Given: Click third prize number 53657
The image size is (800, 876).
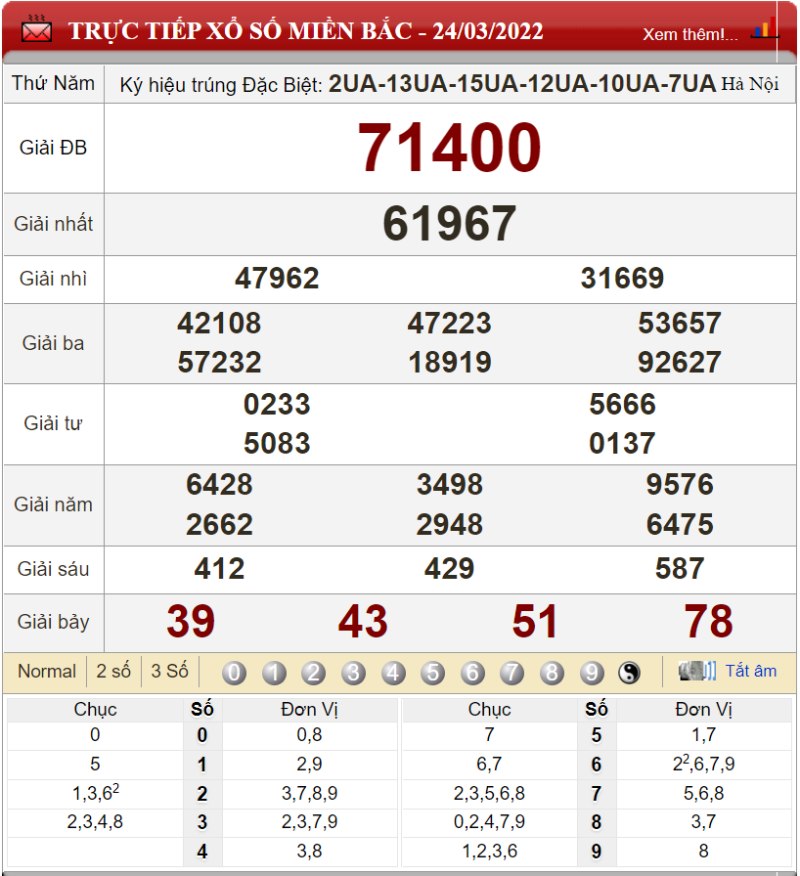Looking at the screenshot, I should (x=679, y=323).
